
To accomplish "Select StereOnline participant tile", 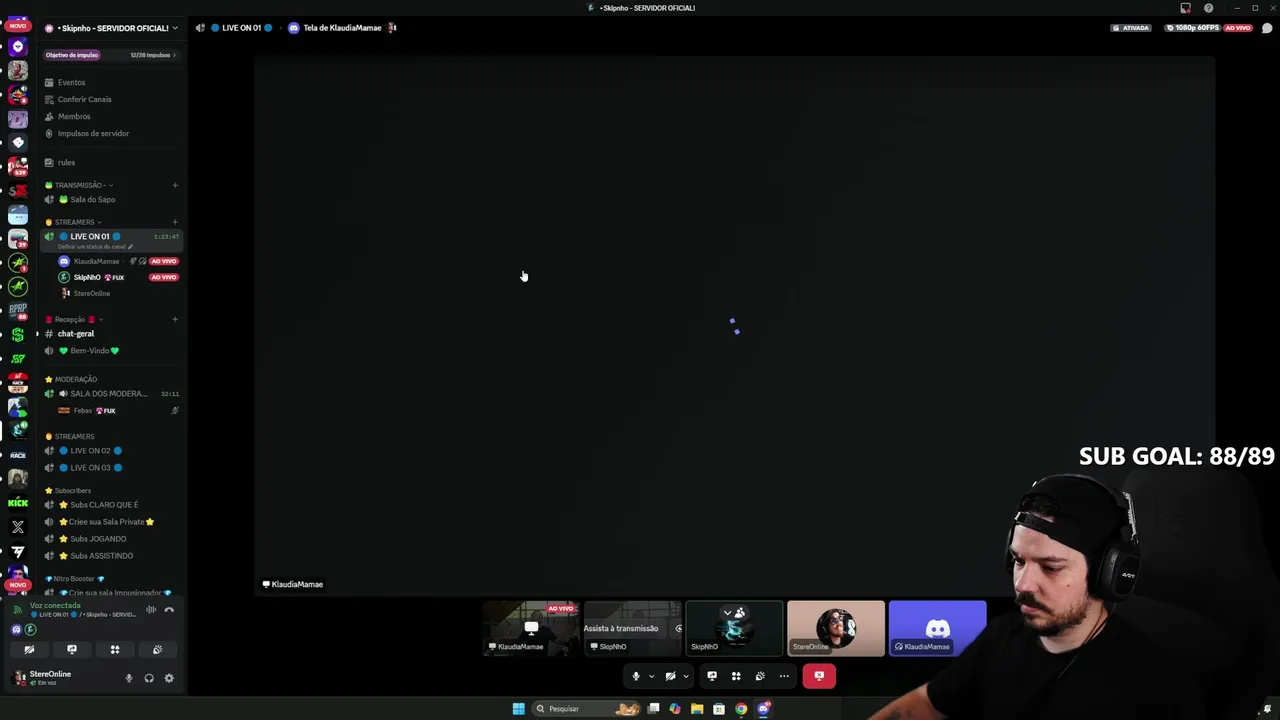I will (x=836, y=628).
